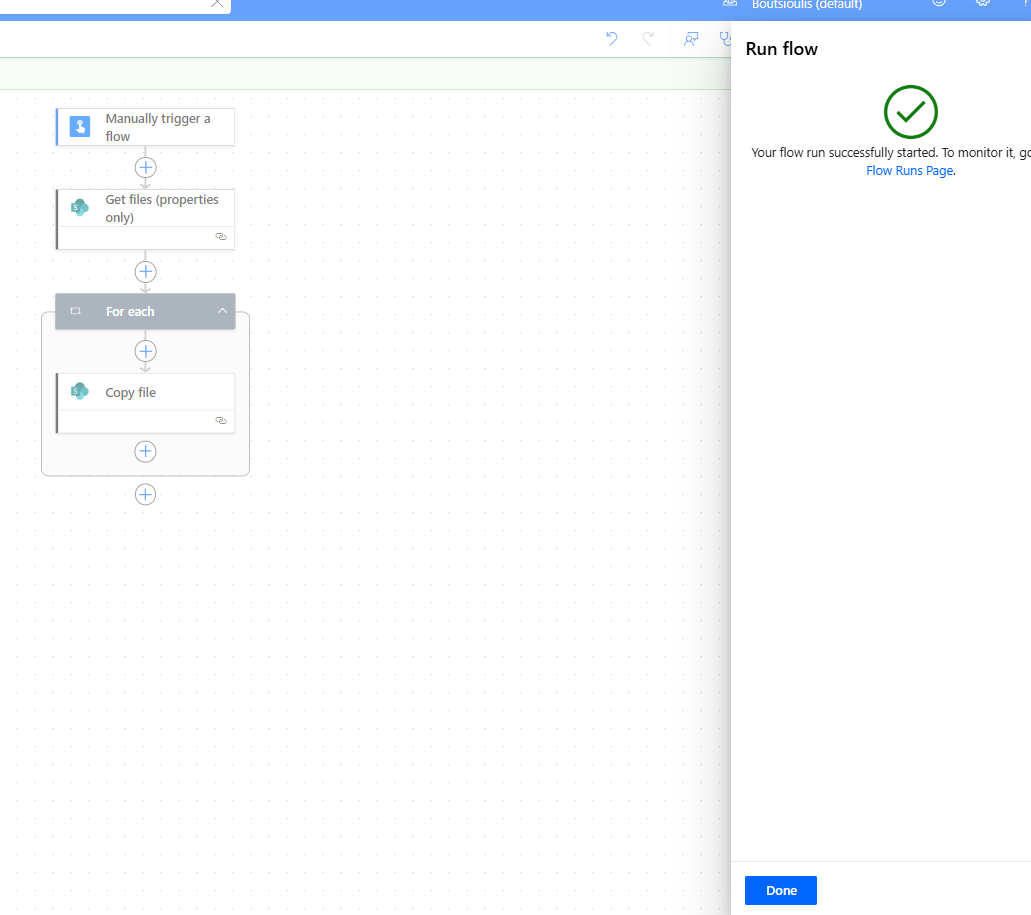Open the settings gear in top bar
This screenshot has height=915, width=1031.
point(982,3)
